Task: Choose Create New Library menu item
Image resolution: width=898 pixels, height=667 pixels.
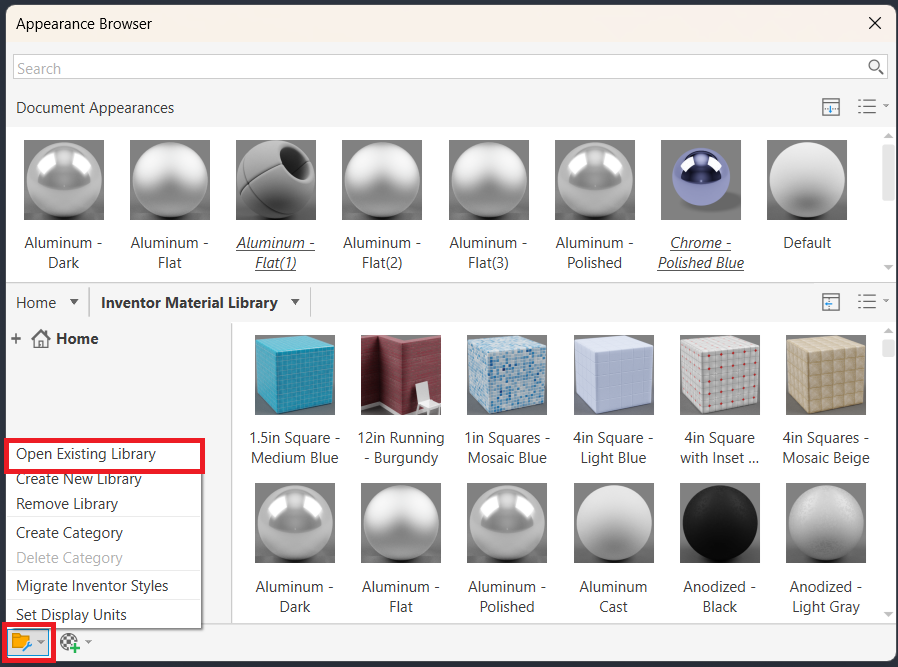Action: pos(104,479)
